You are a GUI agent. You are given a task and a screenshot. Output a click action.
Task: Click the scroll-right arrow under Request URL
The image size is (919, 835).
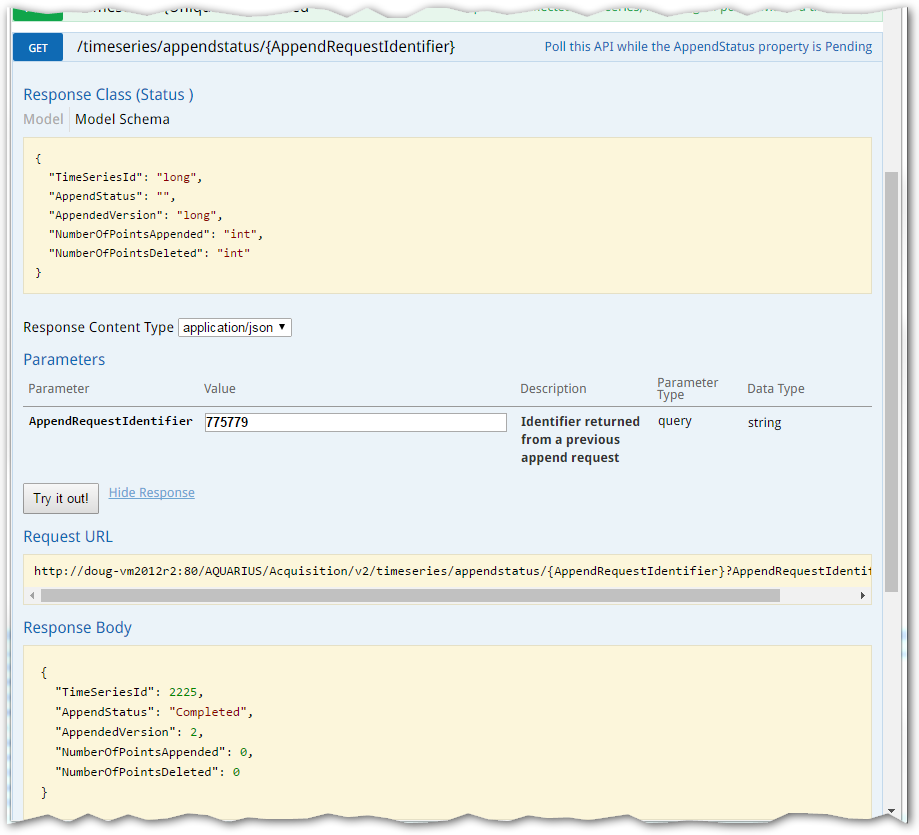pyautogui.click(x=863, y=595)
